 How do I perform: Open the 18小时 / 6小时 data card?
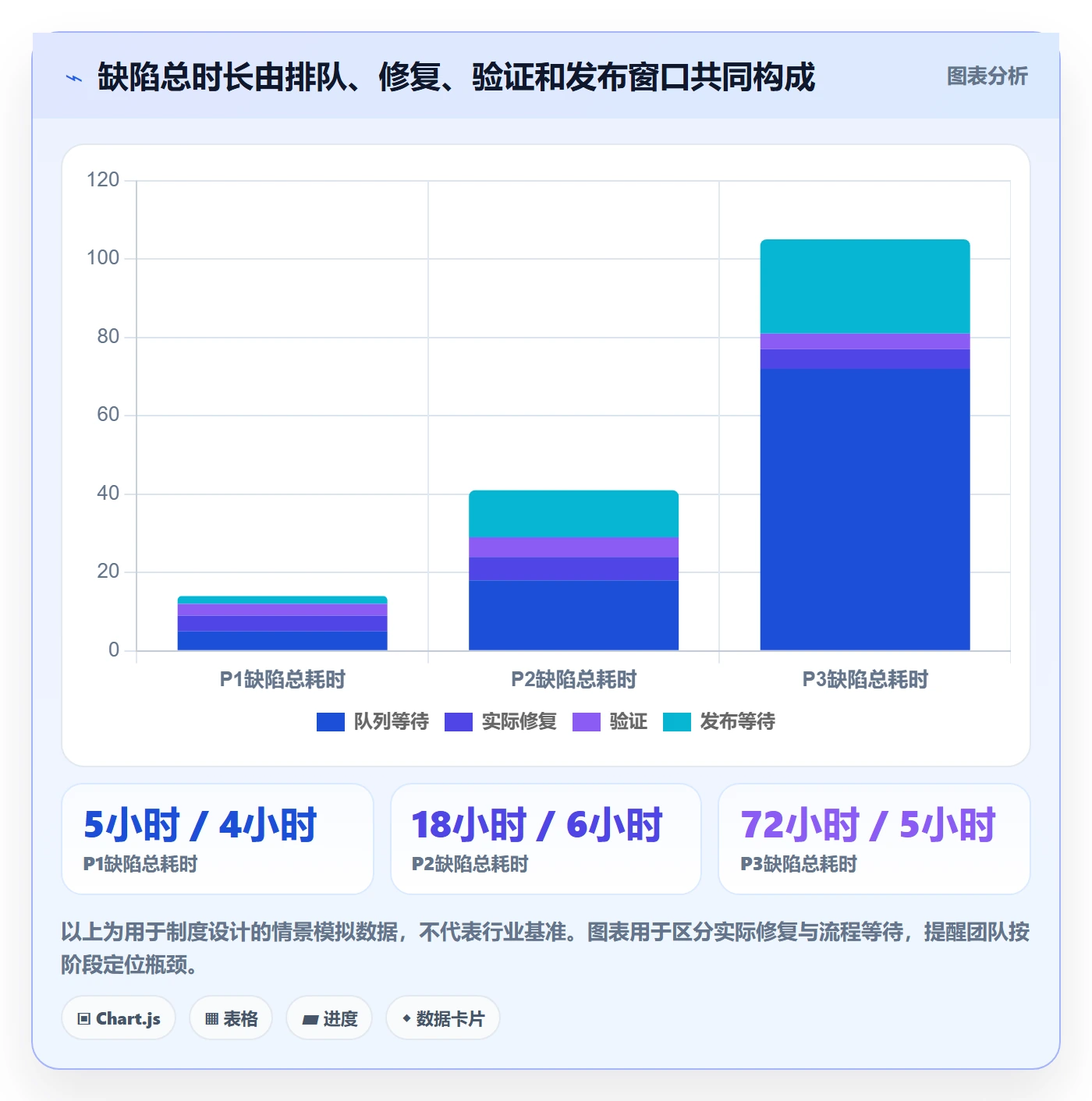point(546,839)
